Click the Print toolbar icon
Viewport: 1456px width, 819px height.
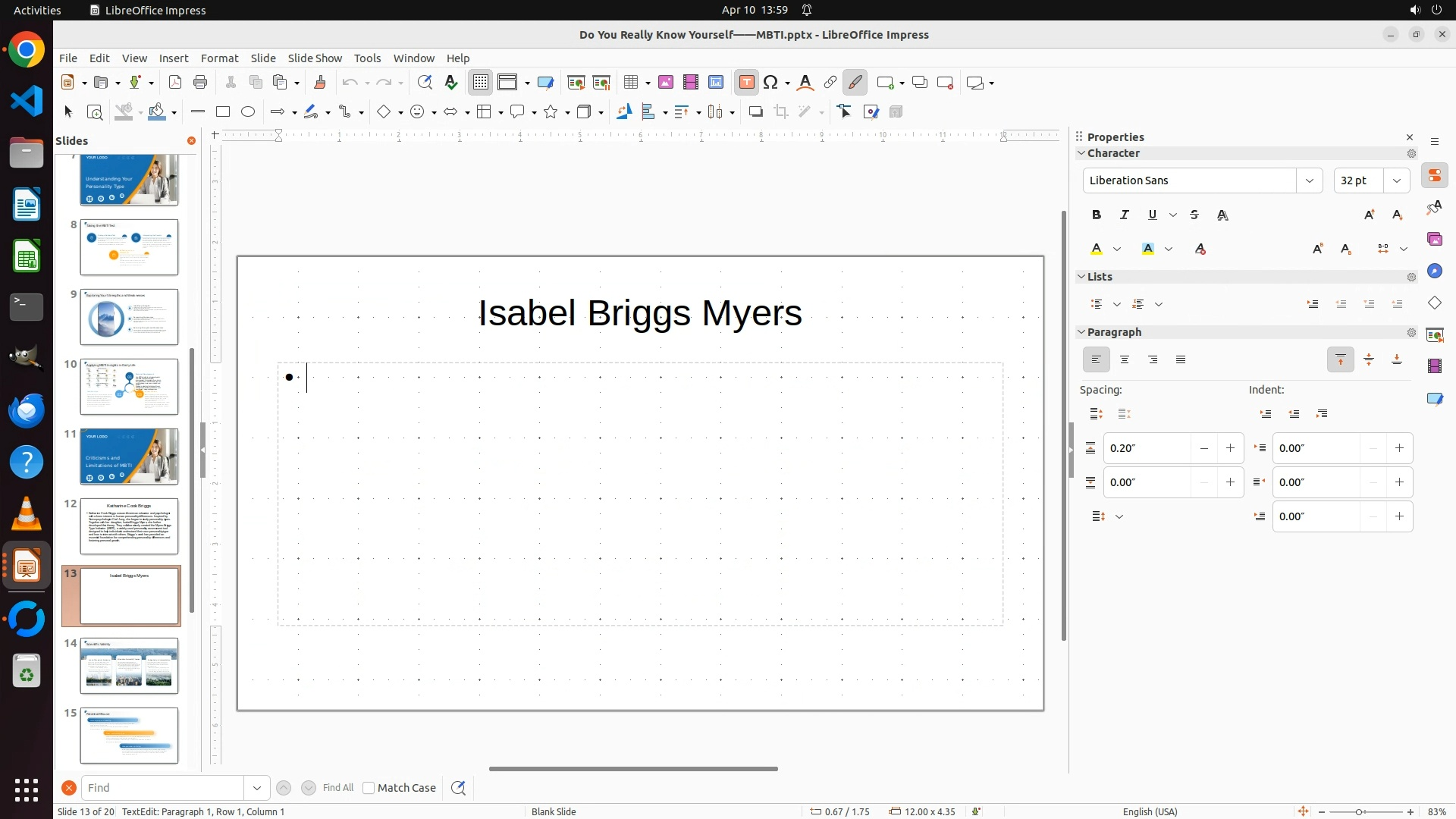pyautogui.click(x=200, y=83)
